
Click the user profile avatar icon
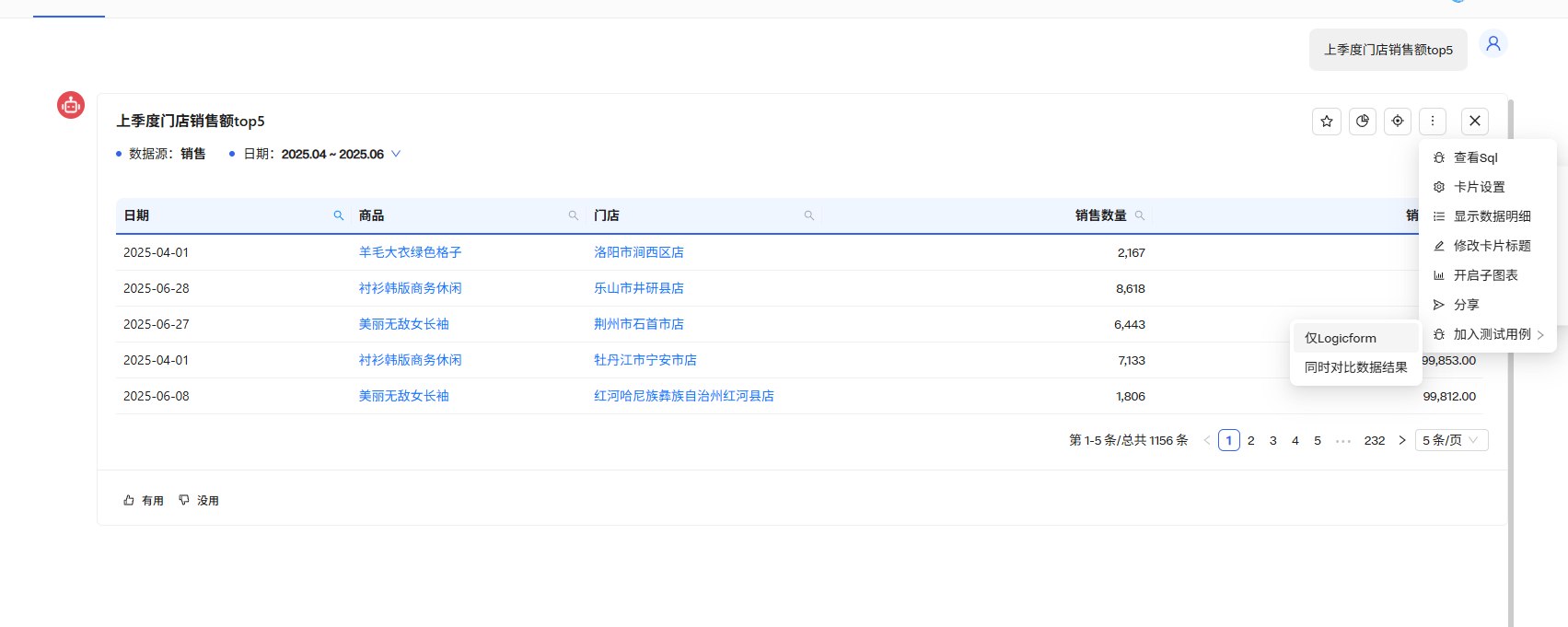pos(1493,43)
